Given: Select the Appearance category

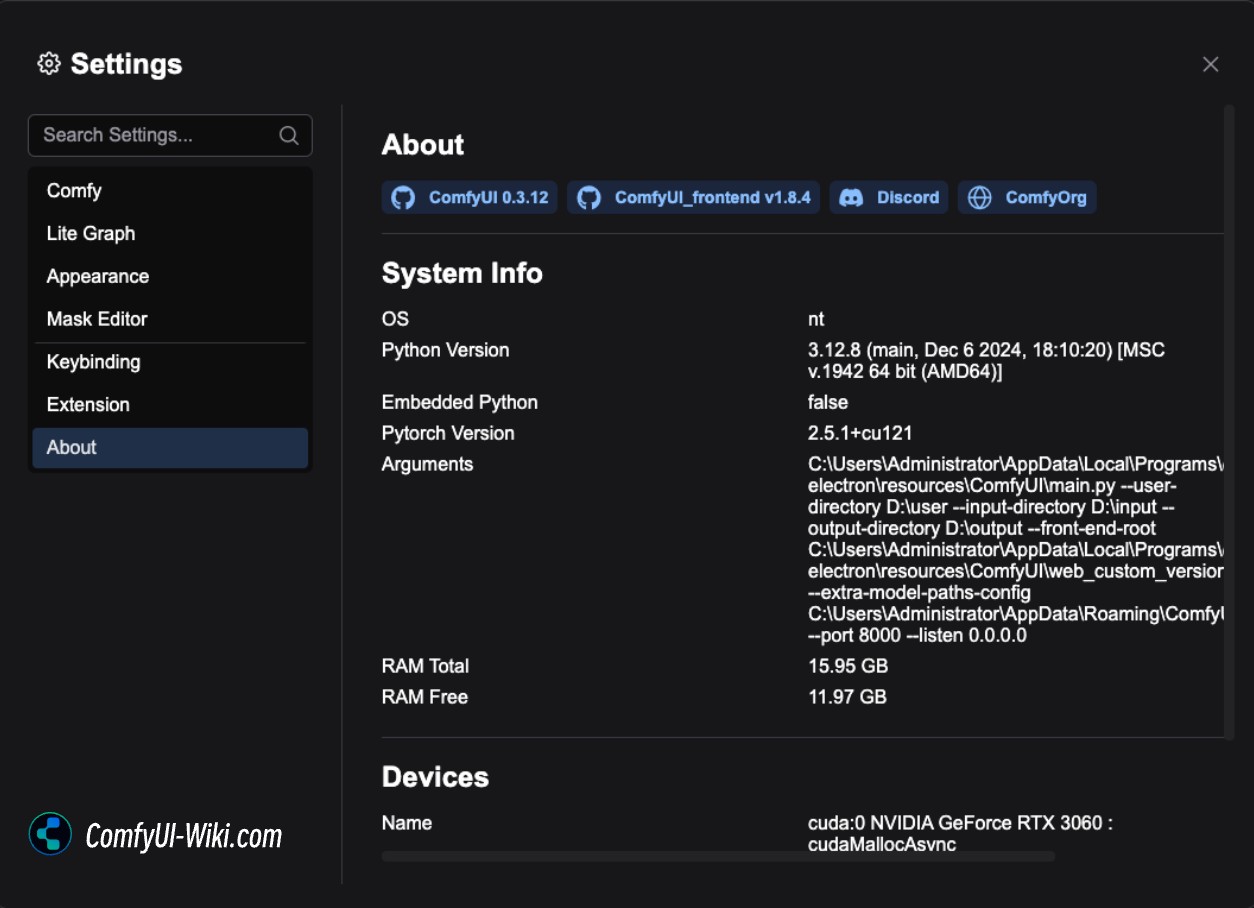Looking at the screenshot, I should coord(170,276).
